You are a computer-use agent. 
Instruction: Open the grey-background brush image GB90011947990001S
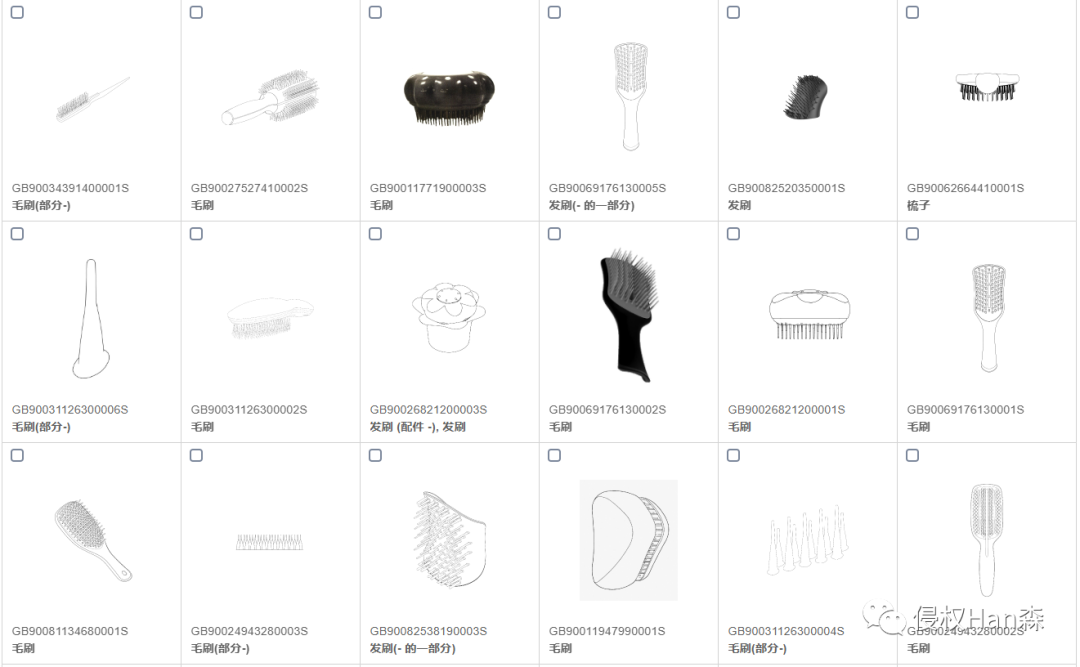click(x=628, y=540)
